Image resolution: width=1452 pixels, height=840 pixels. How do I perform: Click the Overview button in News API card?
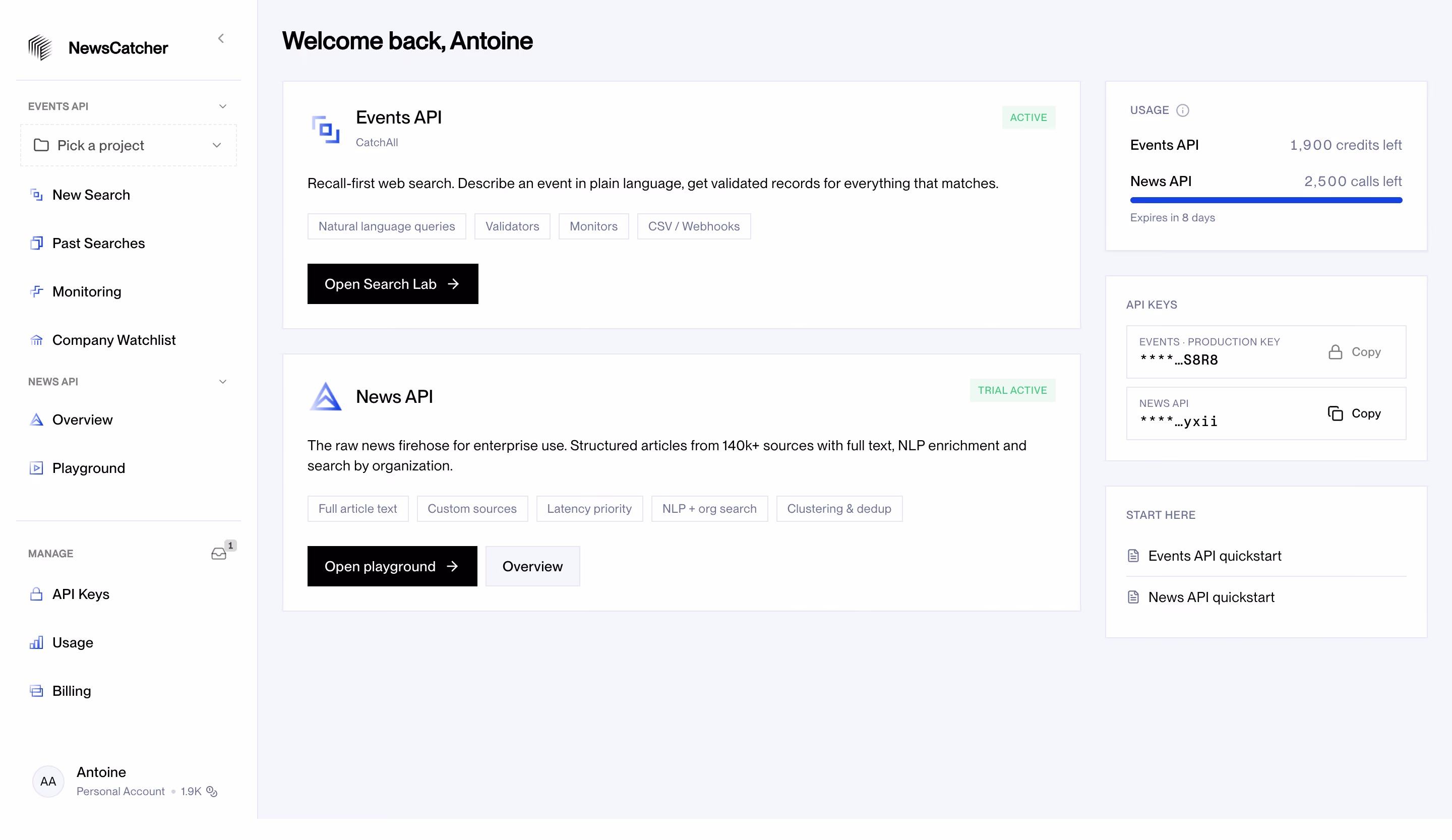tap(532, 566)
